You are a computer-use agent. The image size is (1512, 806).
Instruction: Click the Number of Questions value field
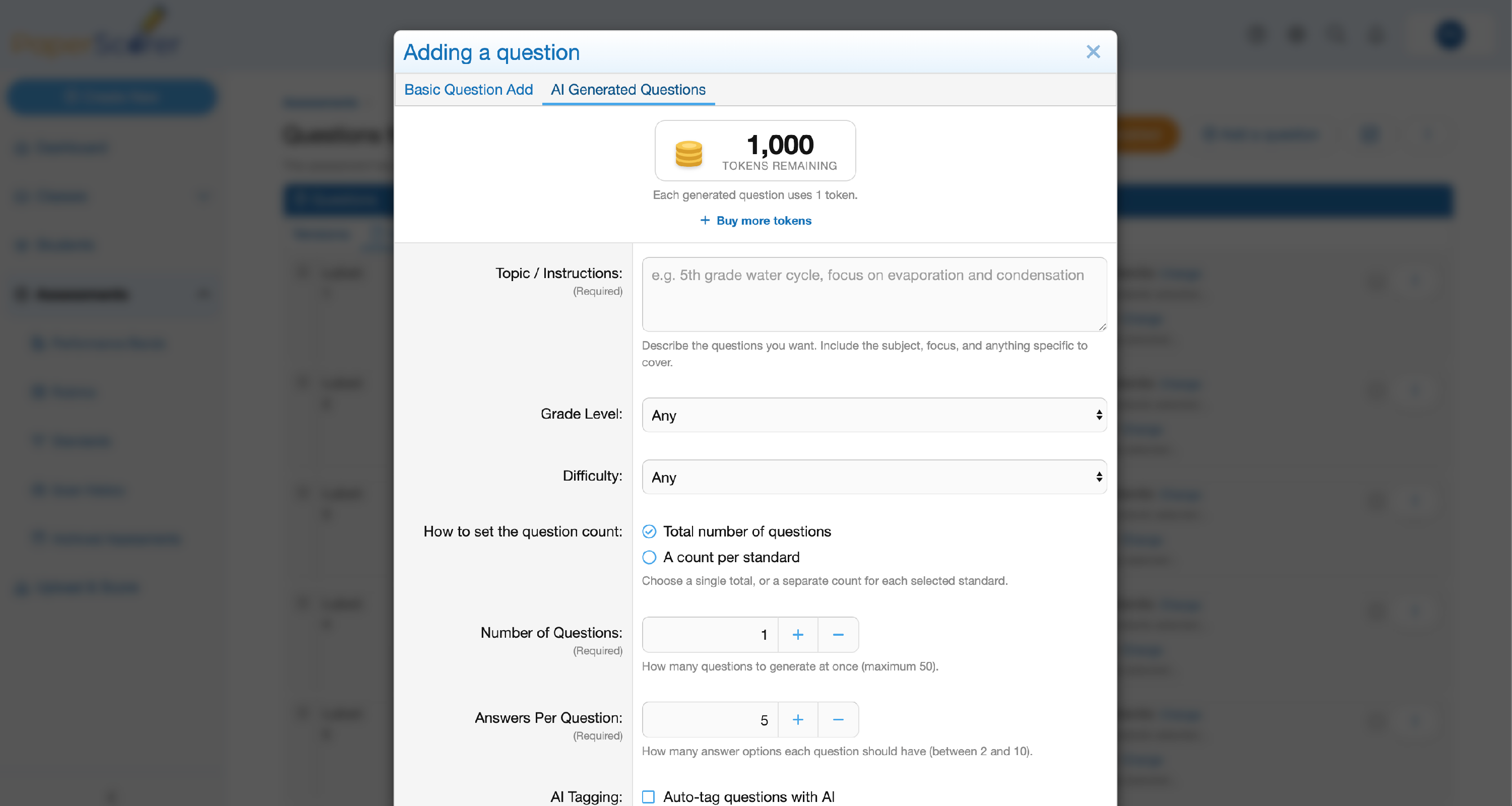point(710,635)
